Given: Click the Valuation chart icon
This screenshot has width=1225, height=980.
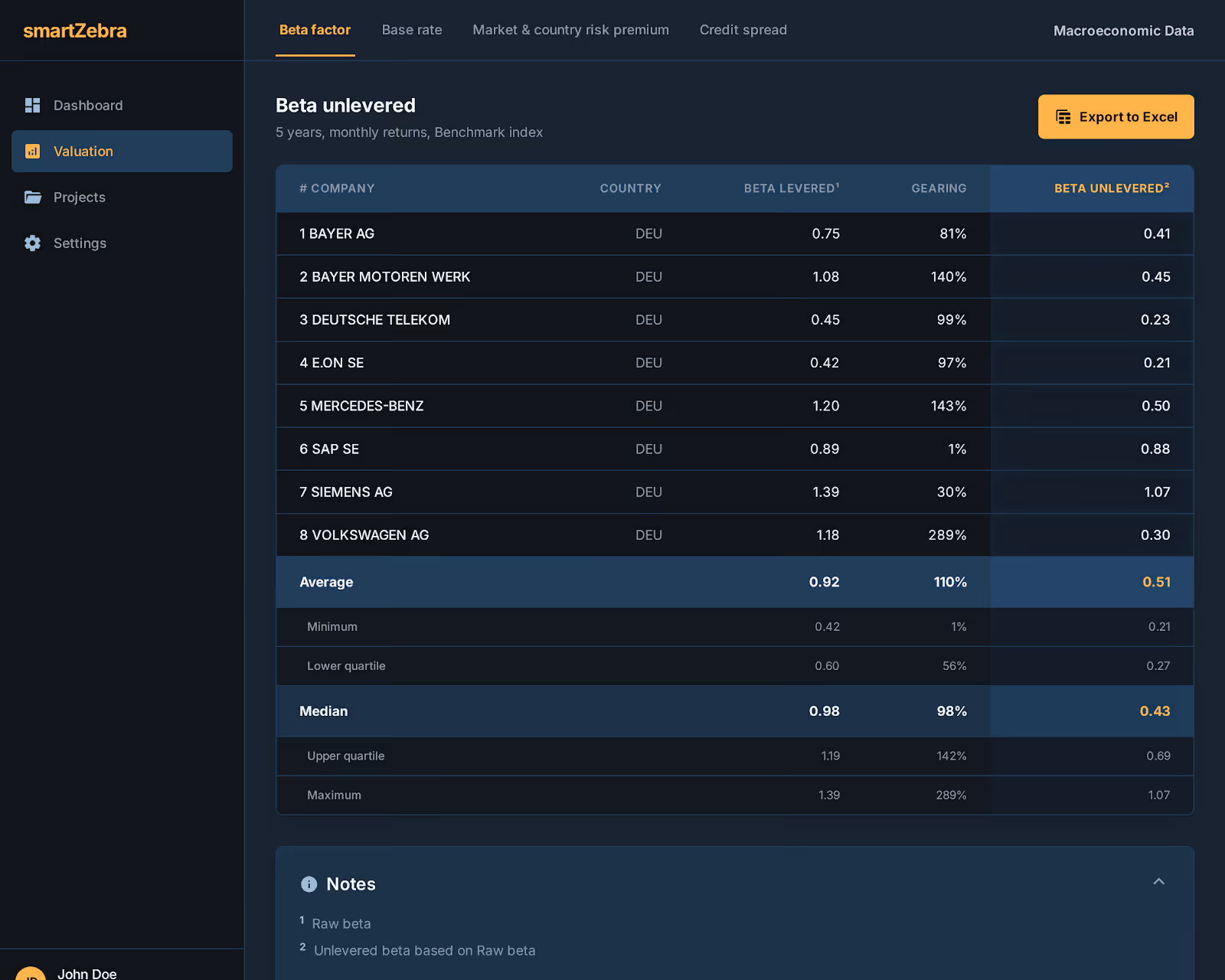Looking at the screenshot, I should 32,151.
